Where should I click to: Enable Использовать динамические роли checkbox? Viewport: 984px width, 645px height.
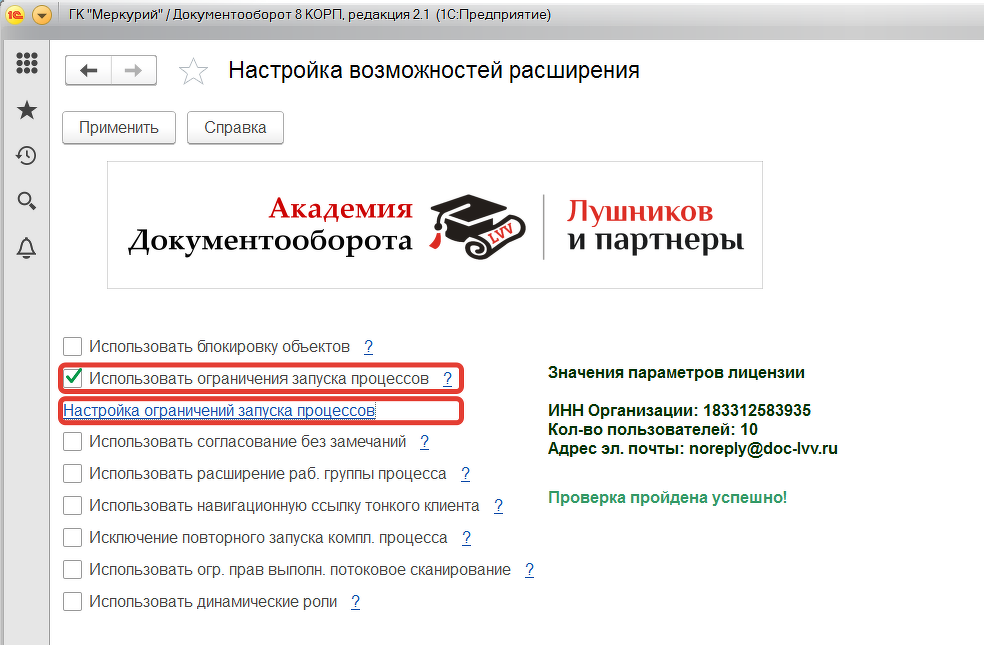(x=73, y=602)
